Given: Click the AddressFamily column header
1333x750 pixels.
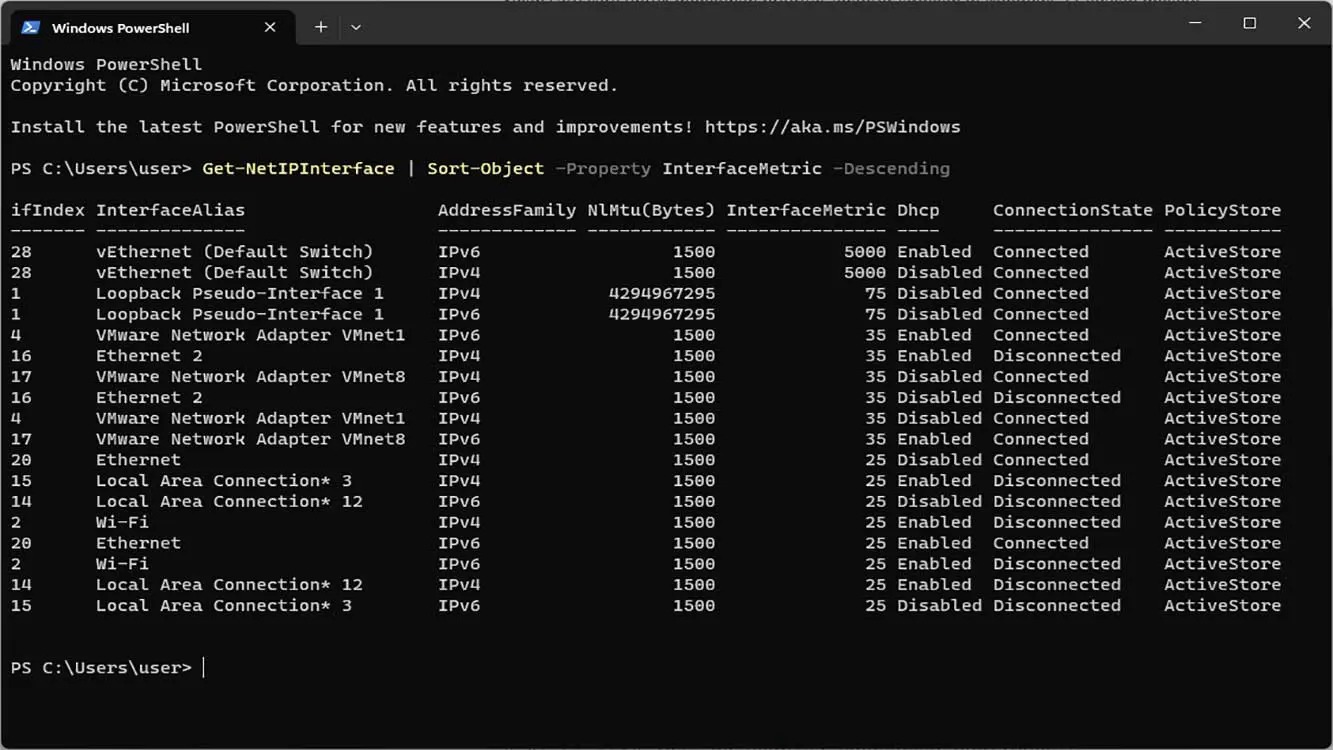Looking at the screenshot, I should point(506,210).
